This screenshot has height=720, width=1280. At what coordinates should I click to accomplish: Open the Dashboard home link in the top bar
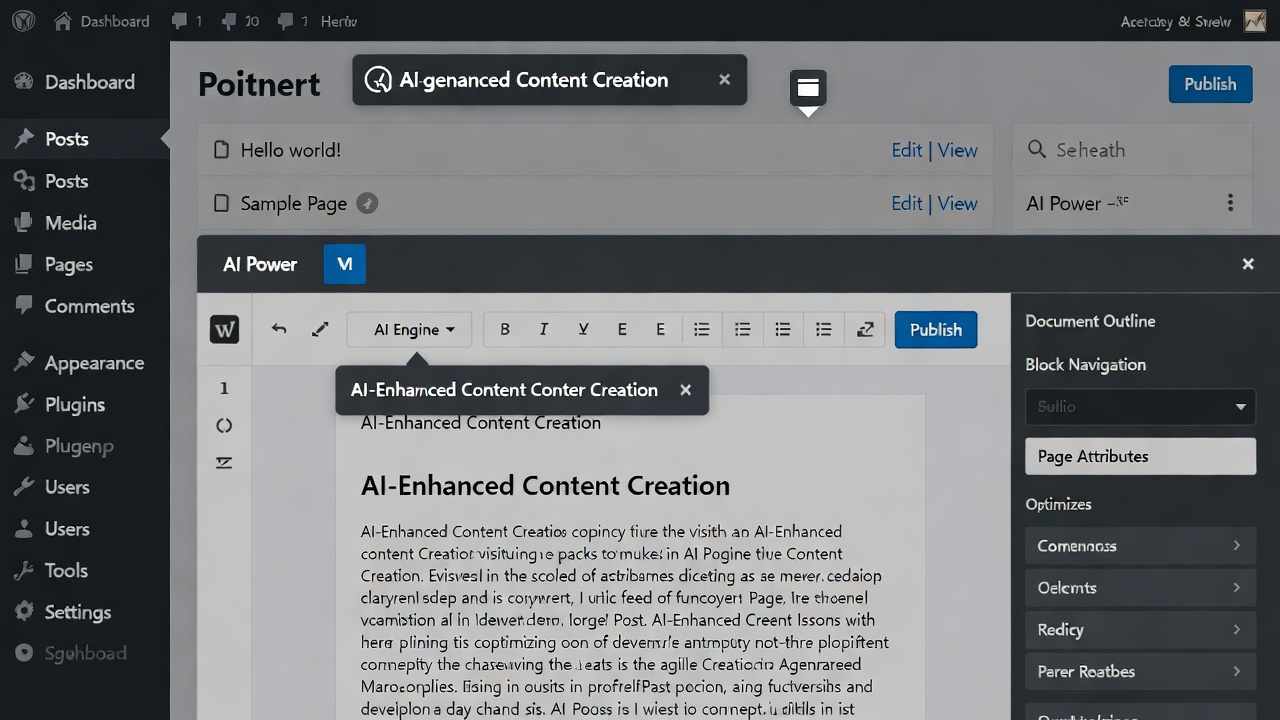pyautogui.click(x=100, y=21)
